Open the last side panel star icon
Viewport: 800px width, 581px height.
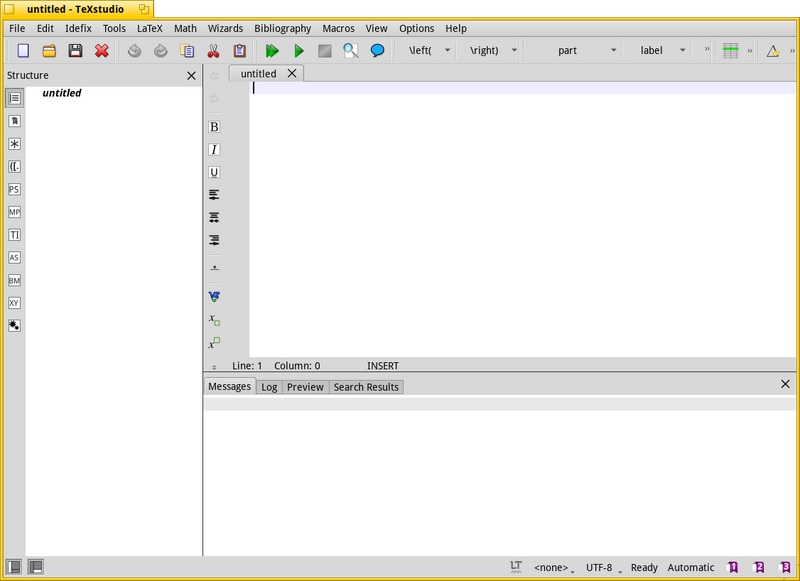point(14,325)
